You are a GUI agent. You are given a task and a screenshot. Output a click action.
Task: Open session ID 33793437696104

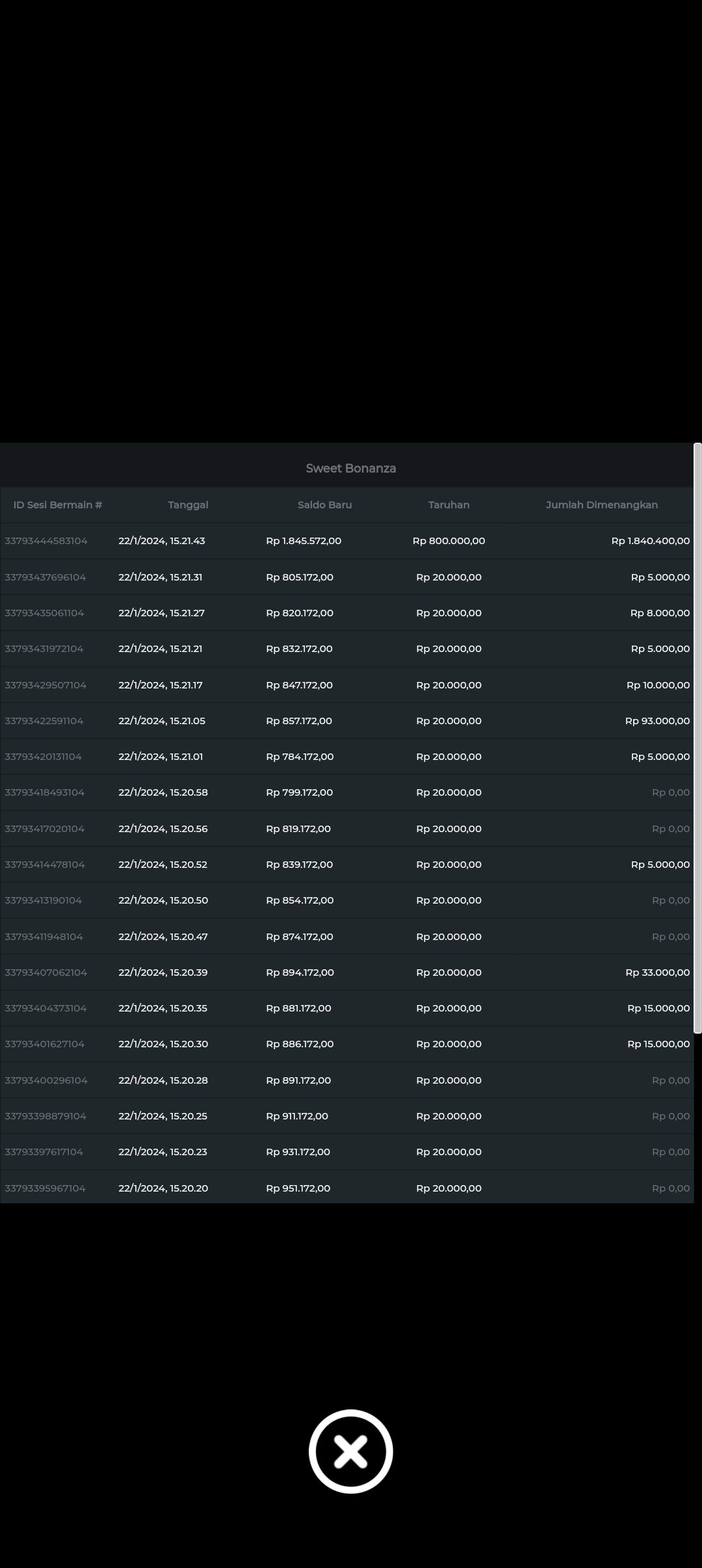(x=45, y=577)
